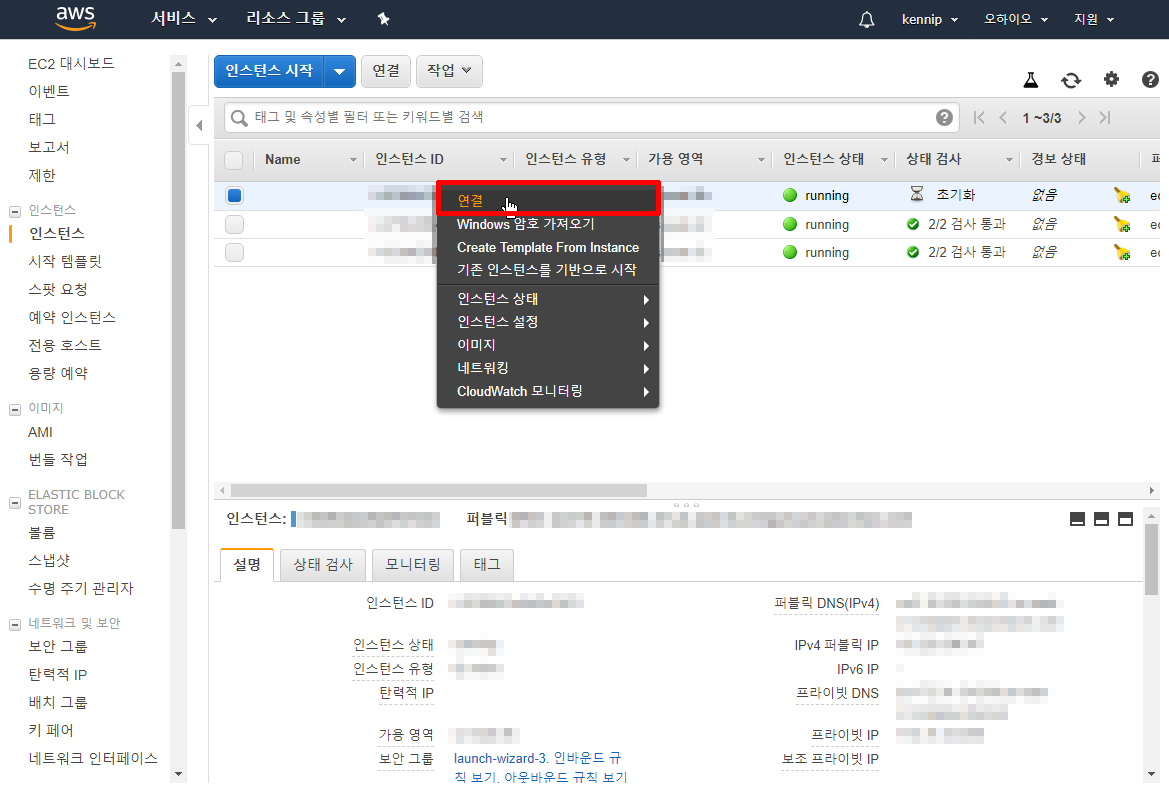Open the 네트워킹 submenu
Image resolution: width=1169 pixels, height=788 pixels.
tap(548, 368)
